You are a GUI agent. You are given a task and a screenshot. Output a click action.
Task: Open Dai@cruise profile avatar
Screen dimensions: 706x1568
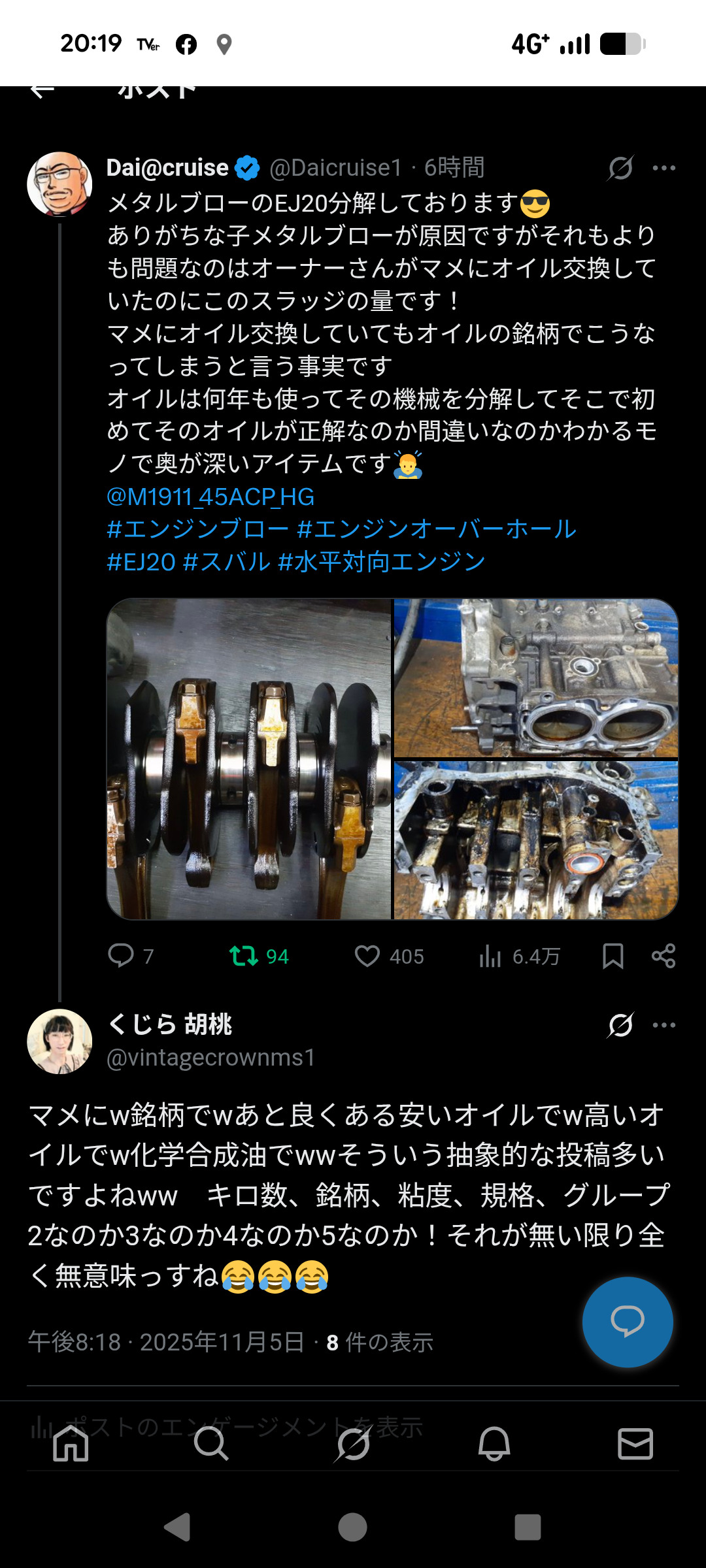[x=59, y=185]
